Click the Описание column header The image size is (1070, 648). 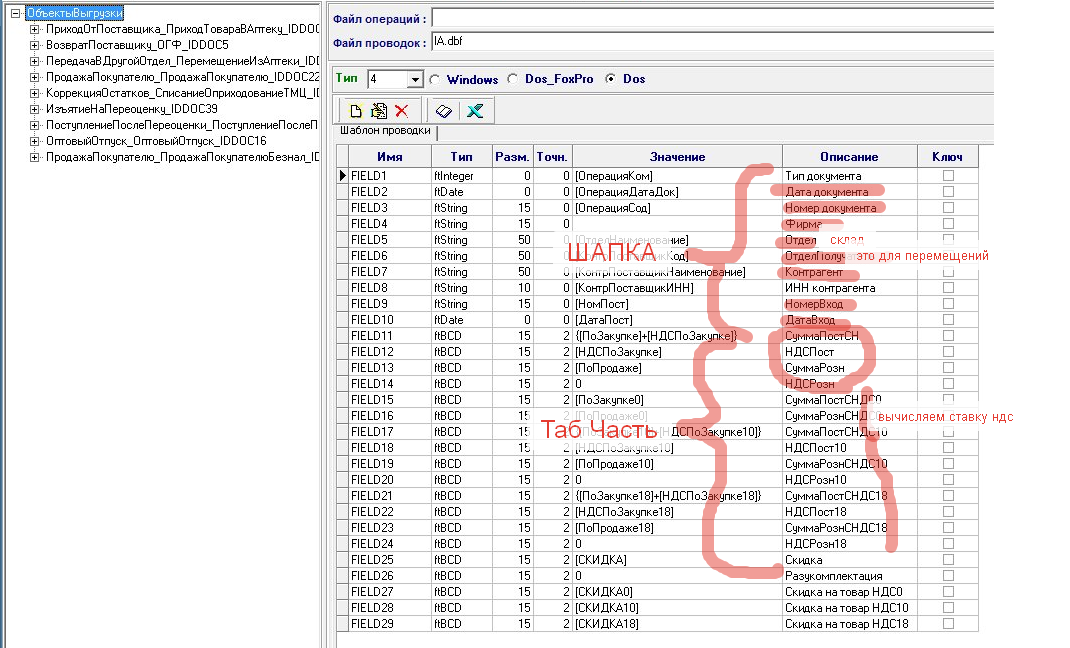[849, 157]
